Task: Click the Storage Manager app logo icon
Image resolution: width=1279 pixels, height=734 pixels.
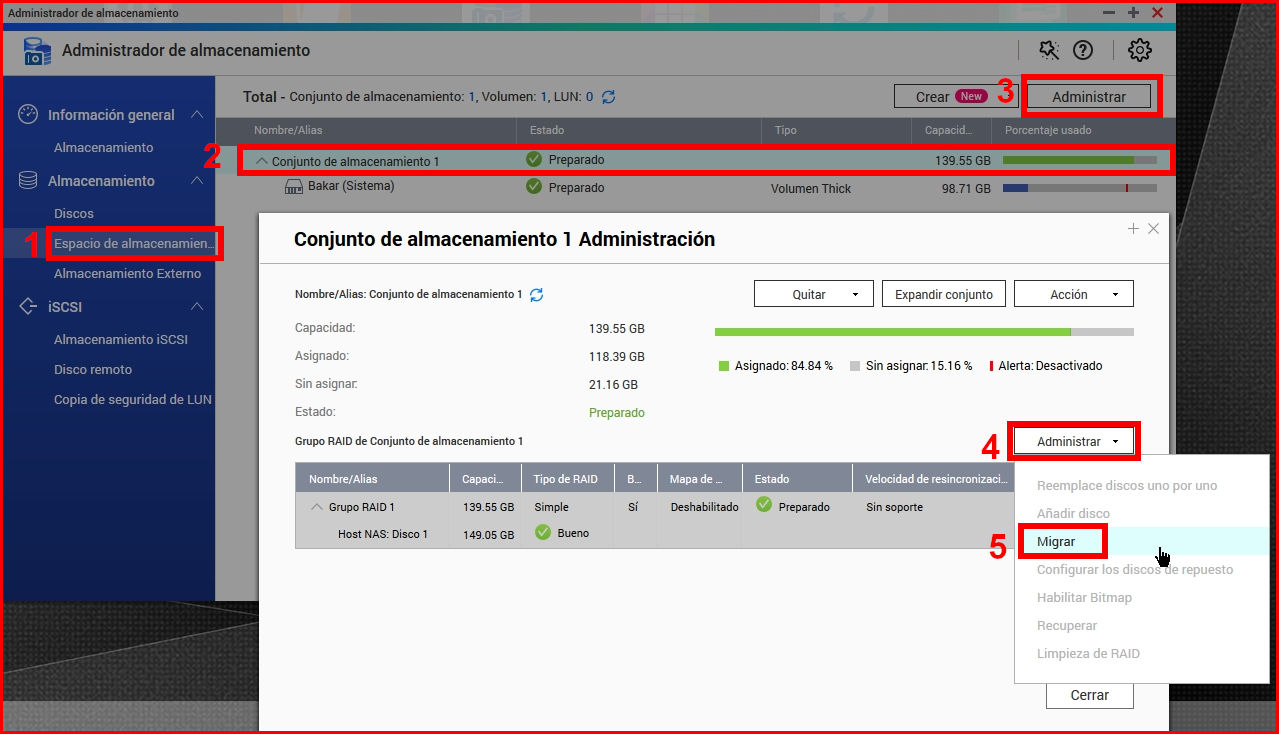Action: [x=37, y=51]
